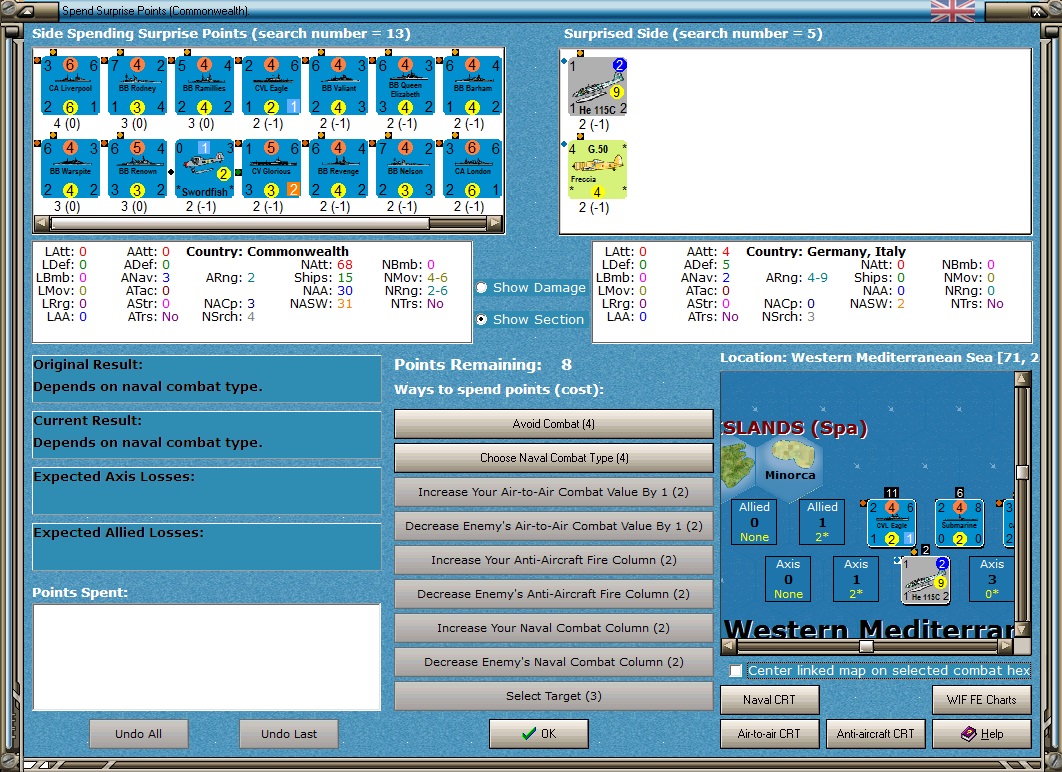Click Increase Your Naval Combat Column
Image resolution: width=1062 pixels, height=772 pixels.
click(553, 628)
